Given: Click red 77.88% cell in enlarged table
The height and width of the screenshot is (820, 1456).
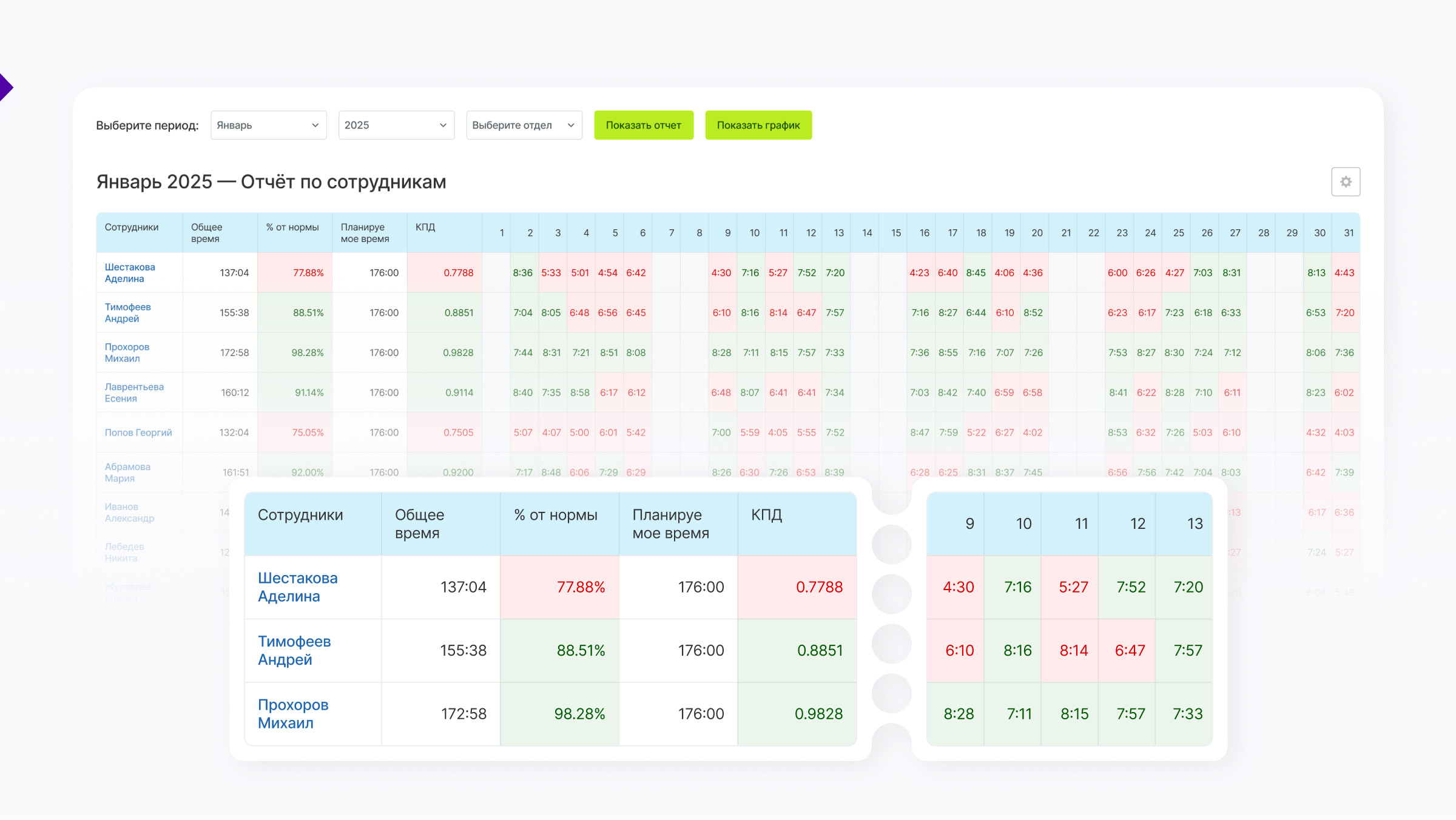Looking at the screenshot, I should (580, 587).
